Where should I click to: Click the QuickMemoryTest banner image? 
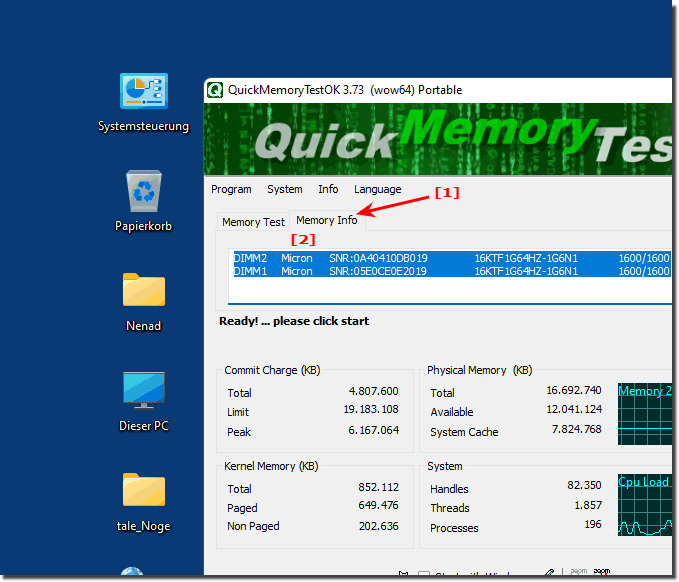(x=437, y=139)
